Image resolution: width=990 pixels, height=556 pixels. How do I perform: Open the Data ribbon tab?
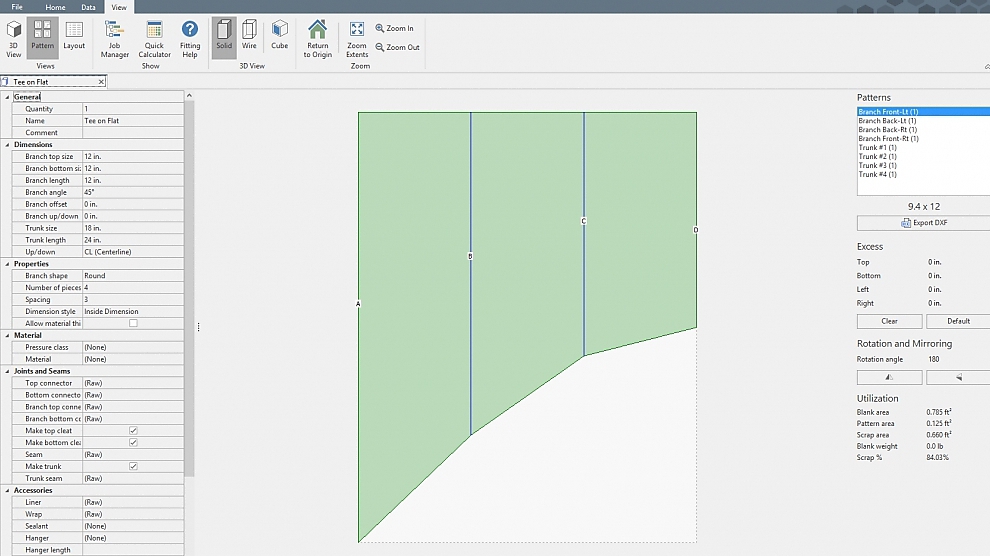pyautogui.click(x=88, y=7)
